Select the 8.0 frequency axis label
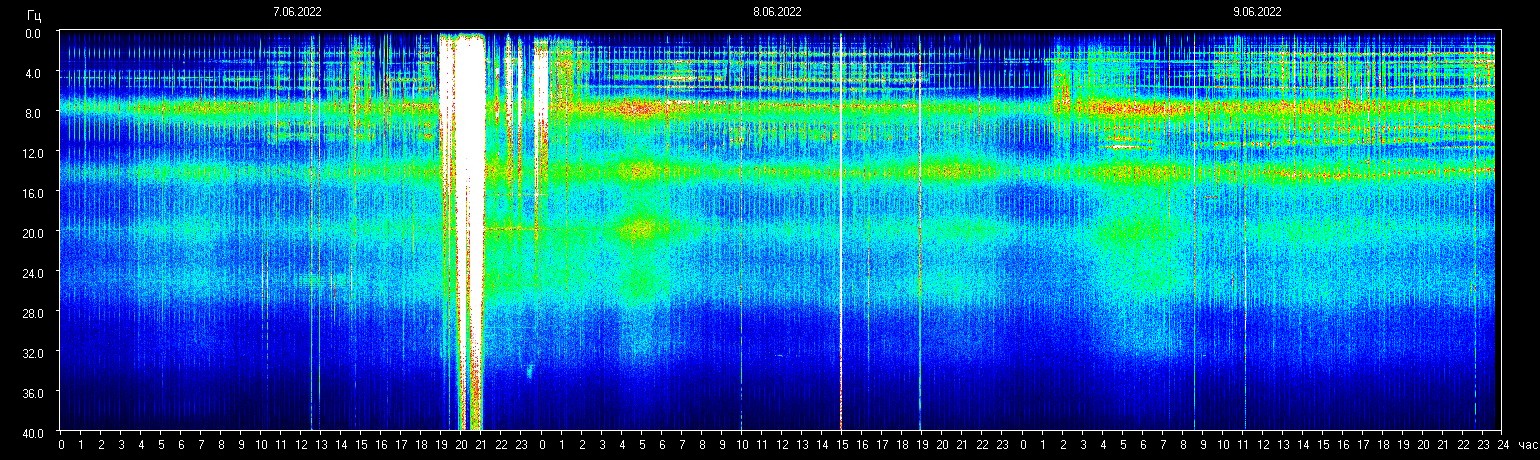 [33, 113]
